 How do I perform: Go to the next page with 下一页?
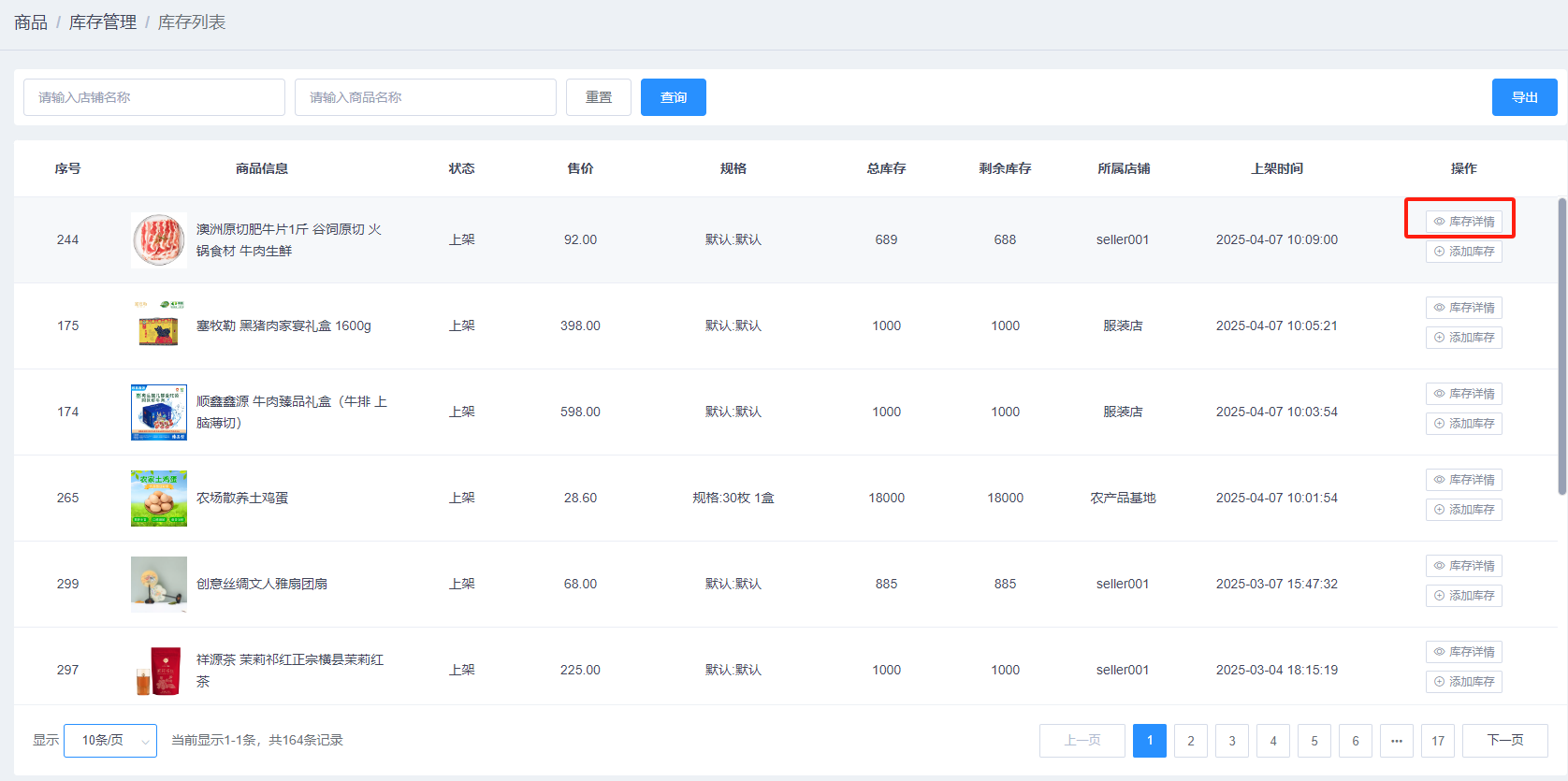(x=1504, y=741)
